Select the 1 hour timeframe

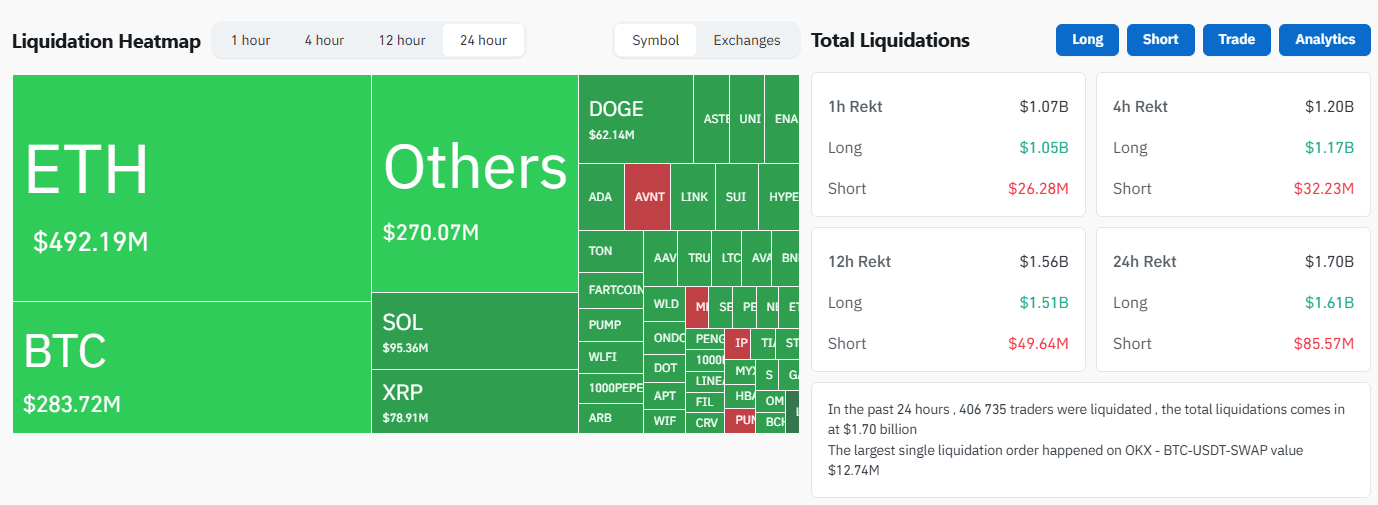click(x=250, y=40)
